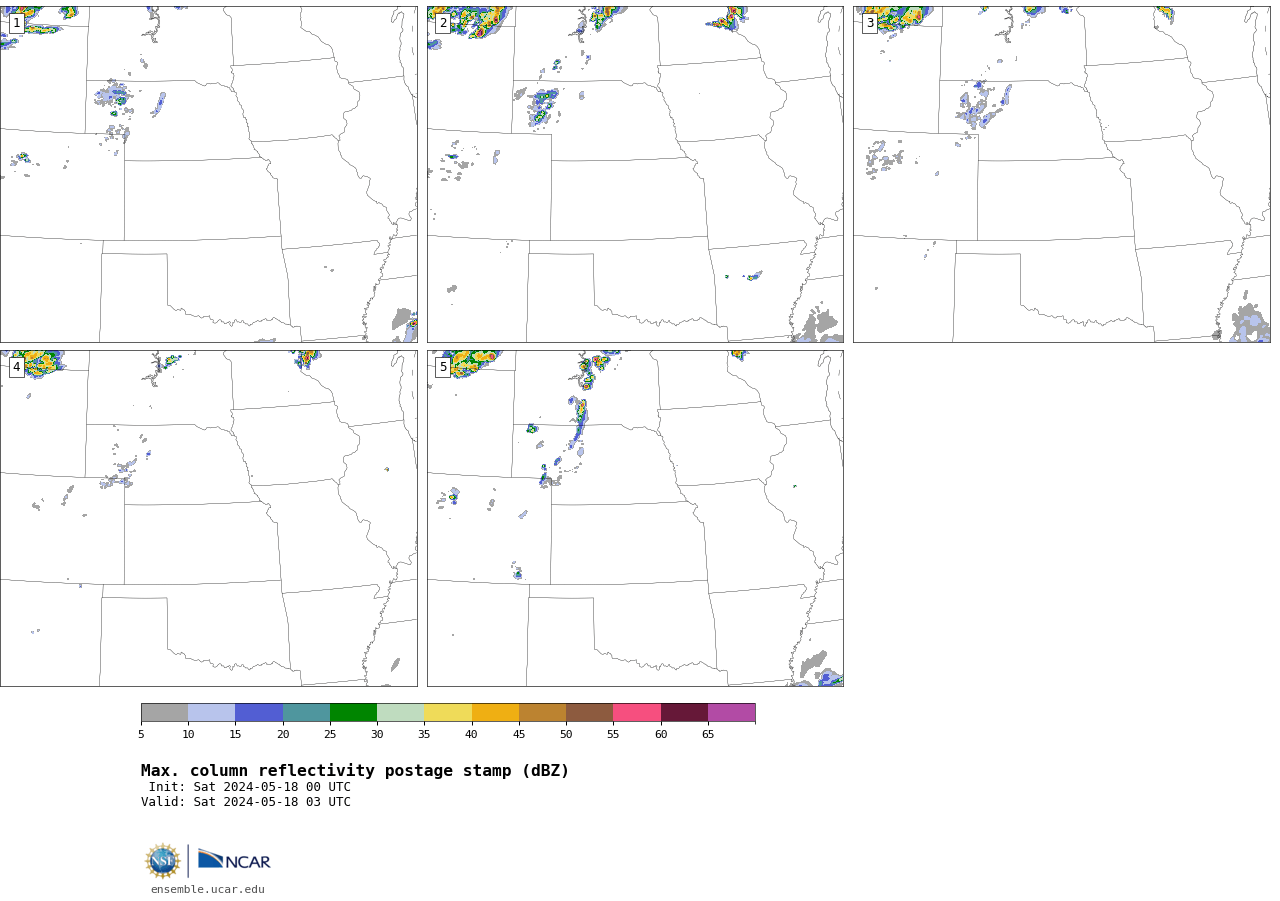Click the NCAR logo

[234, 860]
